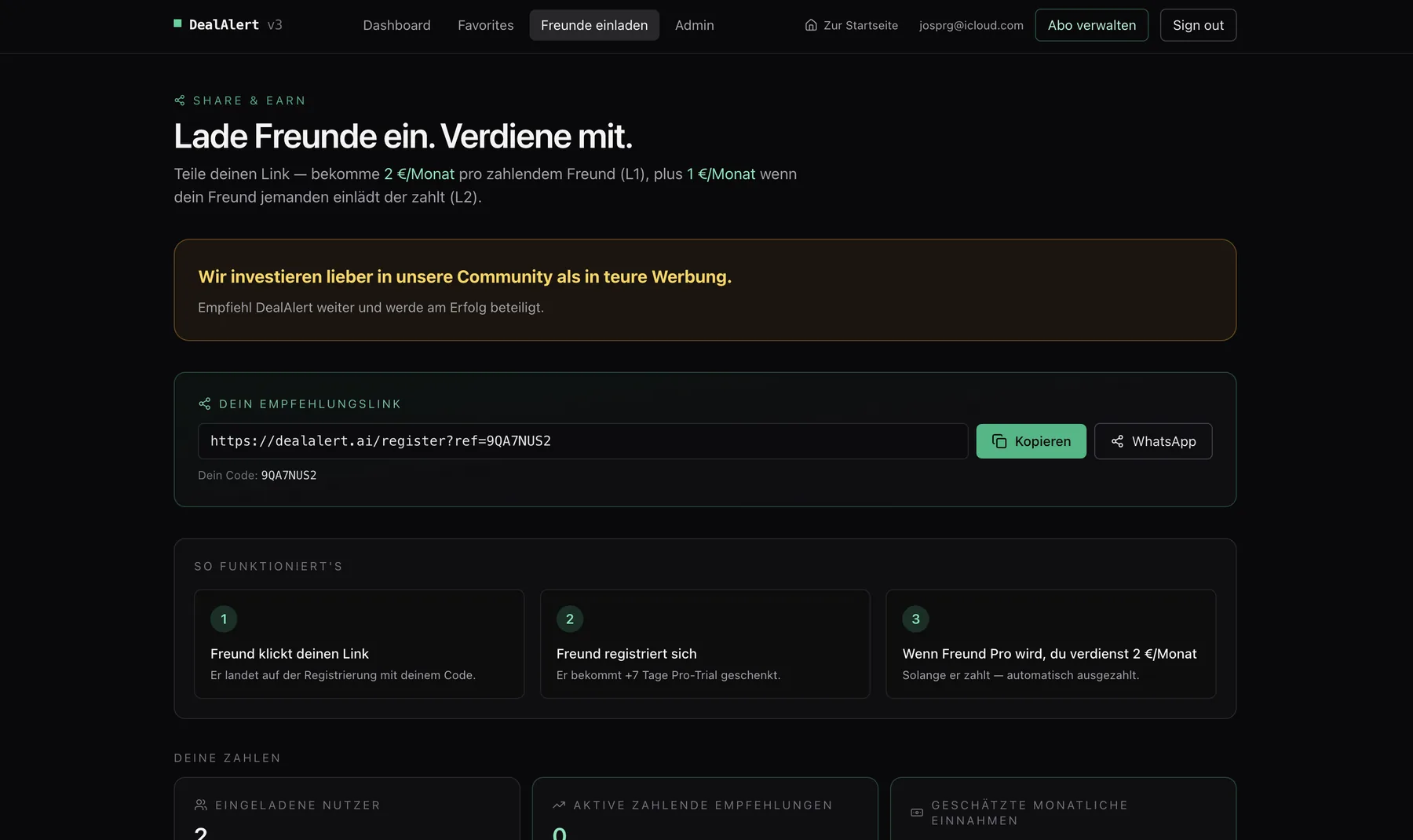1413x840 pixels.
Task: Click the josprg@icloud.com account email
Action: 971,25
